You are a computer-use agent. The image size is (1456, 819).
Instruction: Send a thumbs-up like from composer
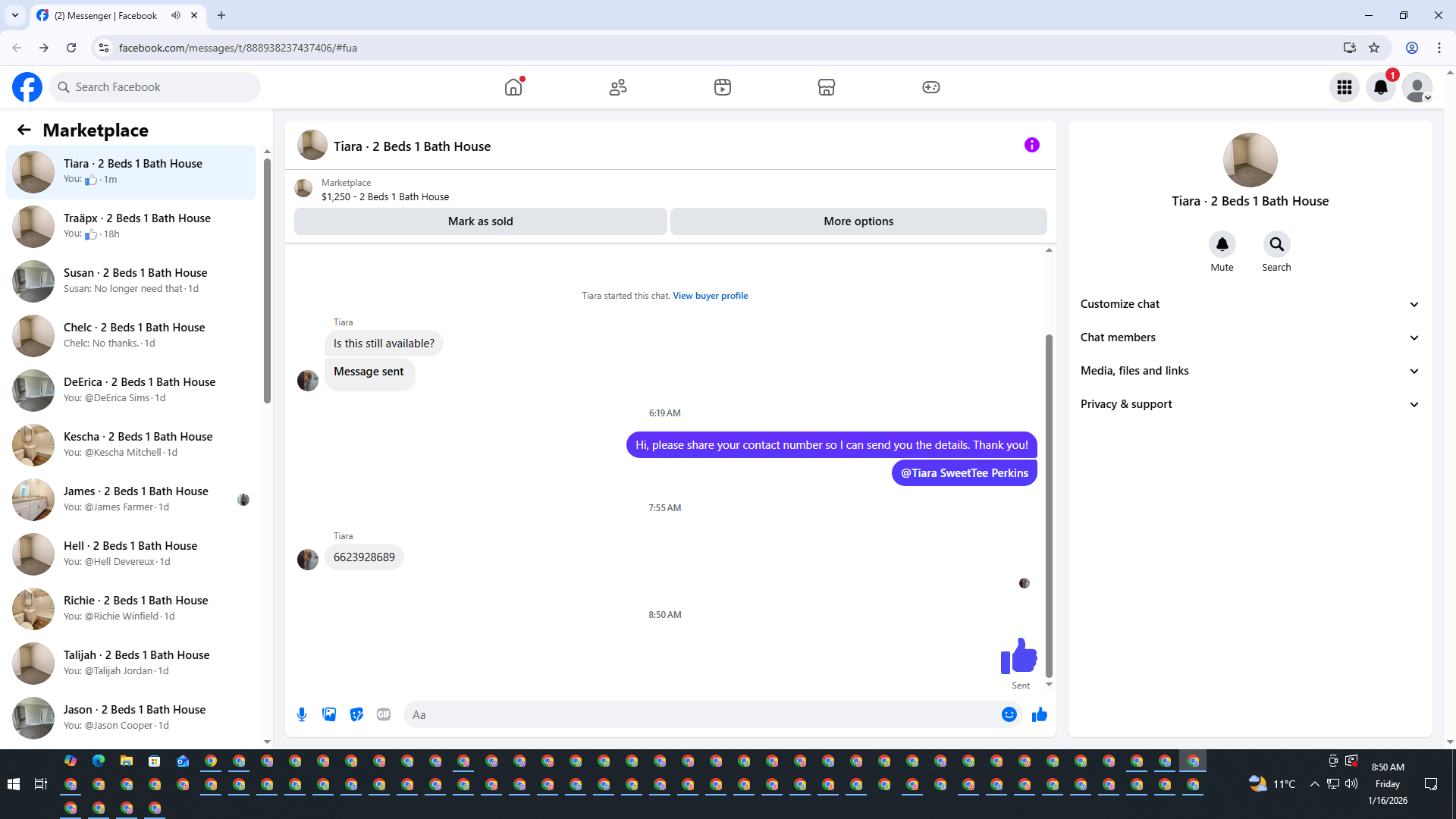pyautogui.click(x=1039, y=714)
